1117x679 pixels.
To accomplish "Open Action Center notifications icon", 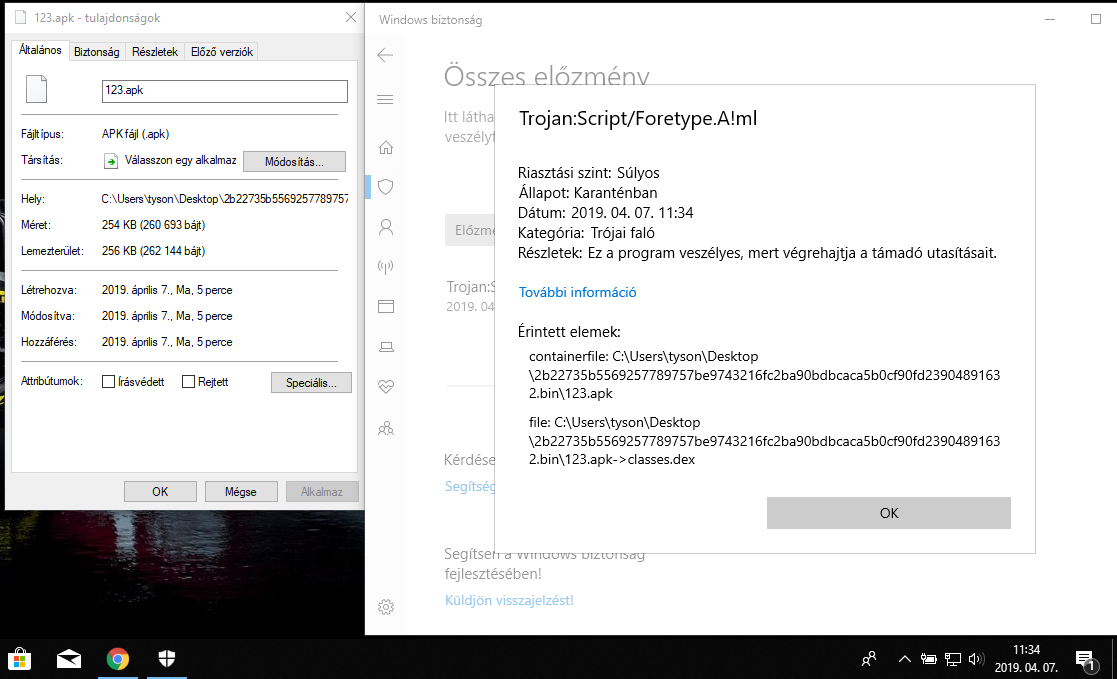I will point(1085,661).
